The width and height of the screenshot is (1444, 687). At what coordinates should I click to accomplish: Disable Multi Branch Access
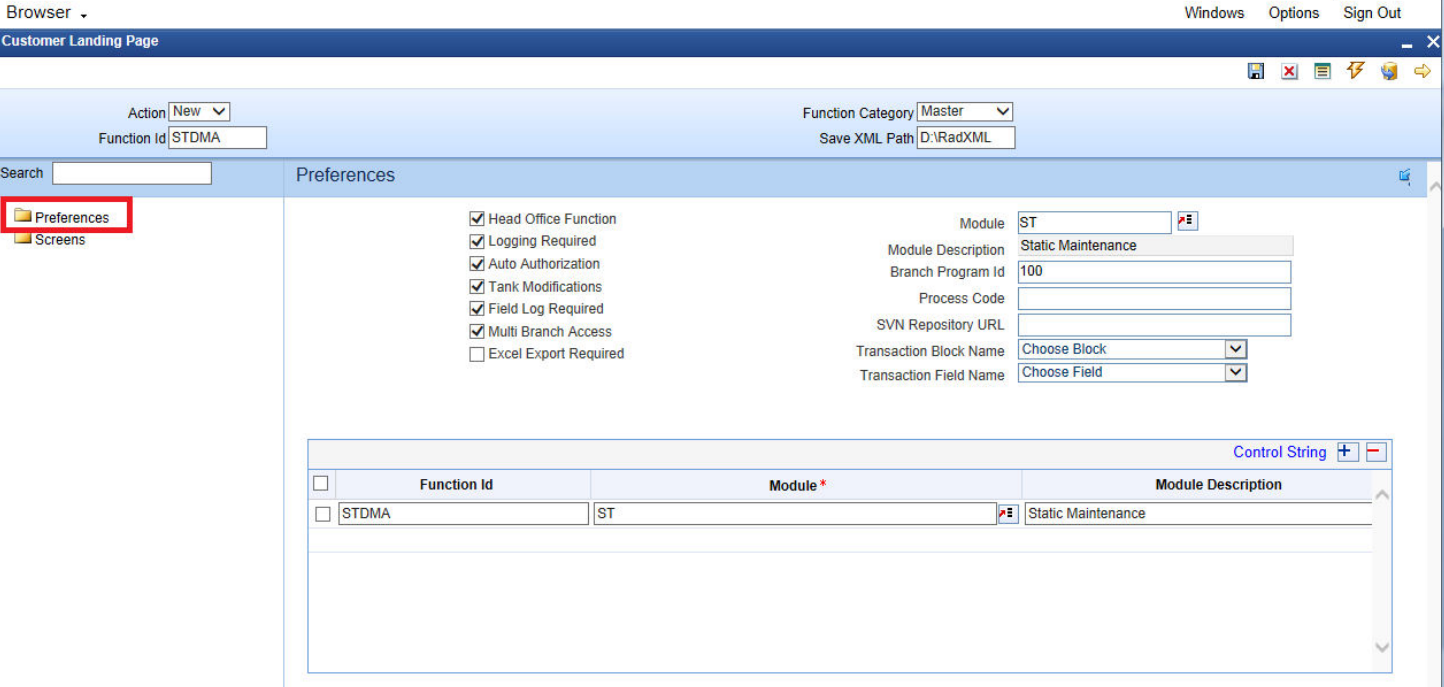click(477, 331)
